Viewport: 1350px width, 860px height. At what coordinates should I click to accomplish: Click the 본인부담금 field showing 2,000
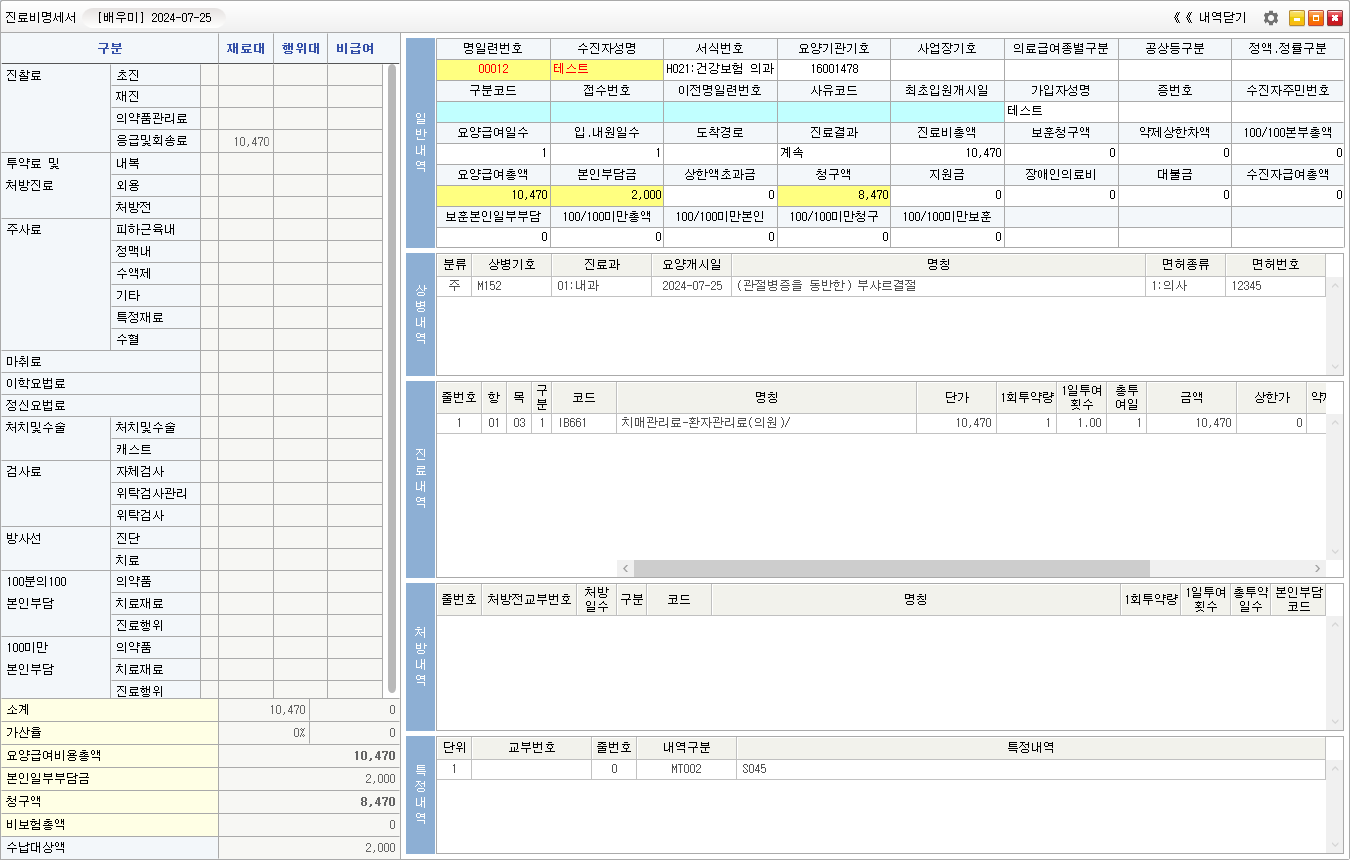pos(606,195)
